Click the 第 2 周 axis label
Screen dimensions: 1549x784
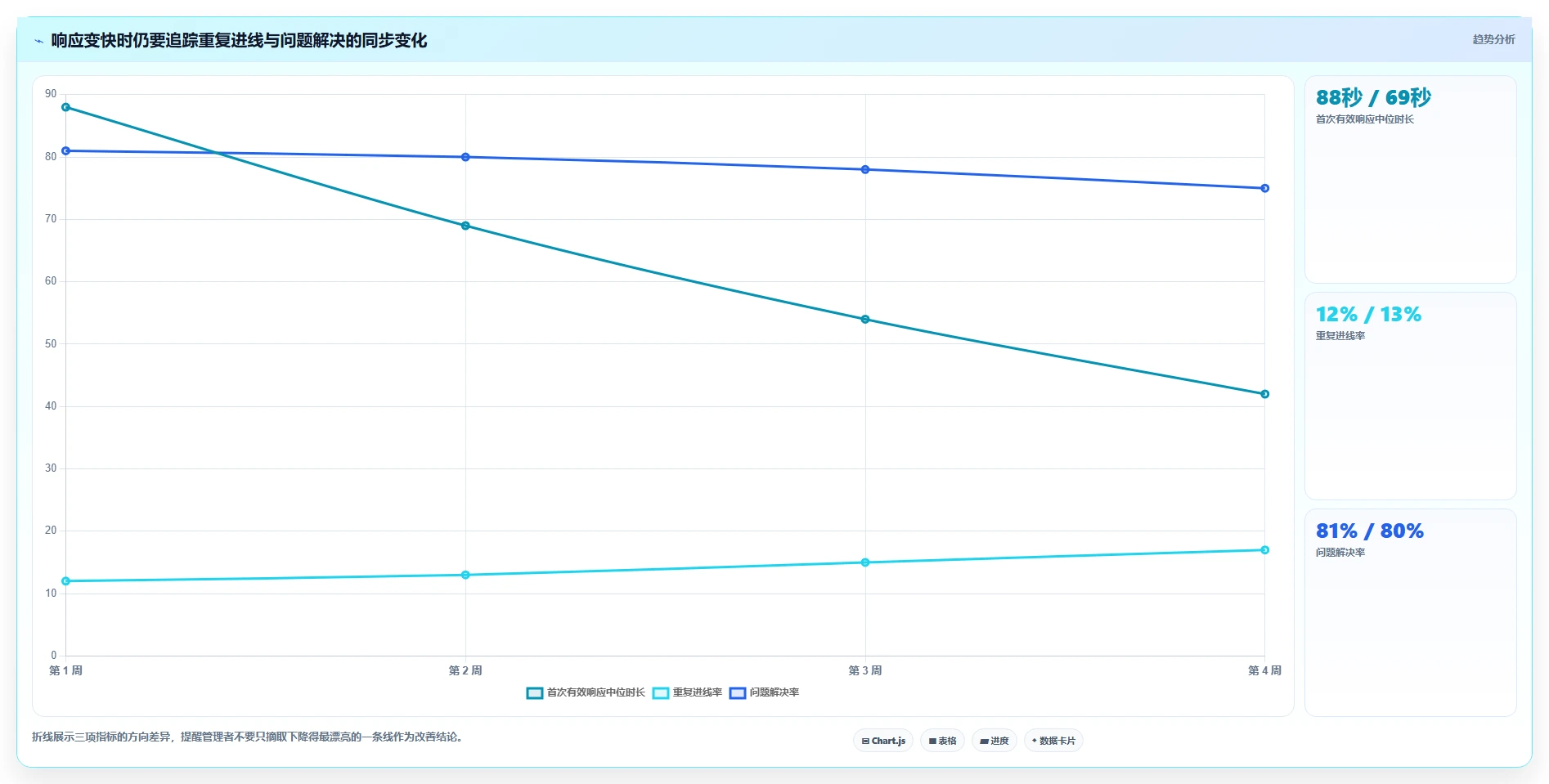pyautogui.click(x=465, y=670)
